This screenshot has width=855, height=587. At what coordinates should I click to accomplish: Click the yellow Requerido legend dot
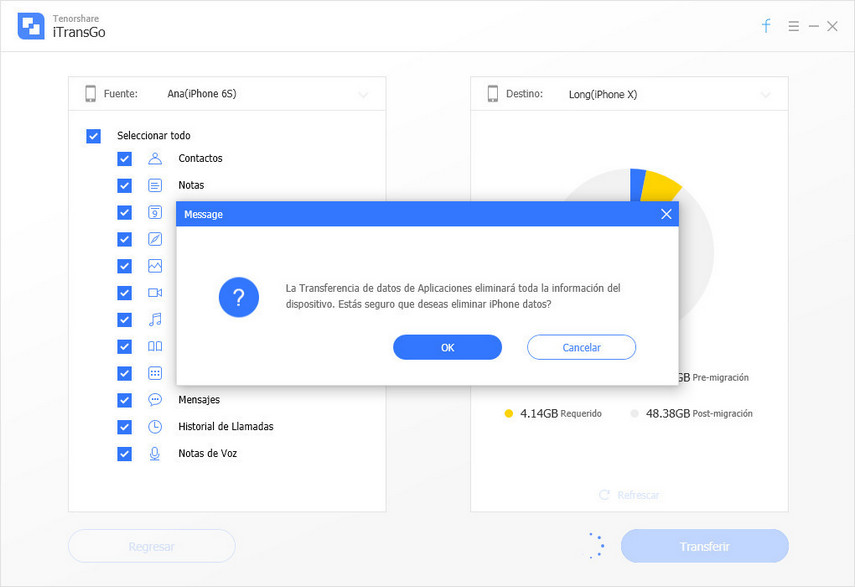[508, 414]
